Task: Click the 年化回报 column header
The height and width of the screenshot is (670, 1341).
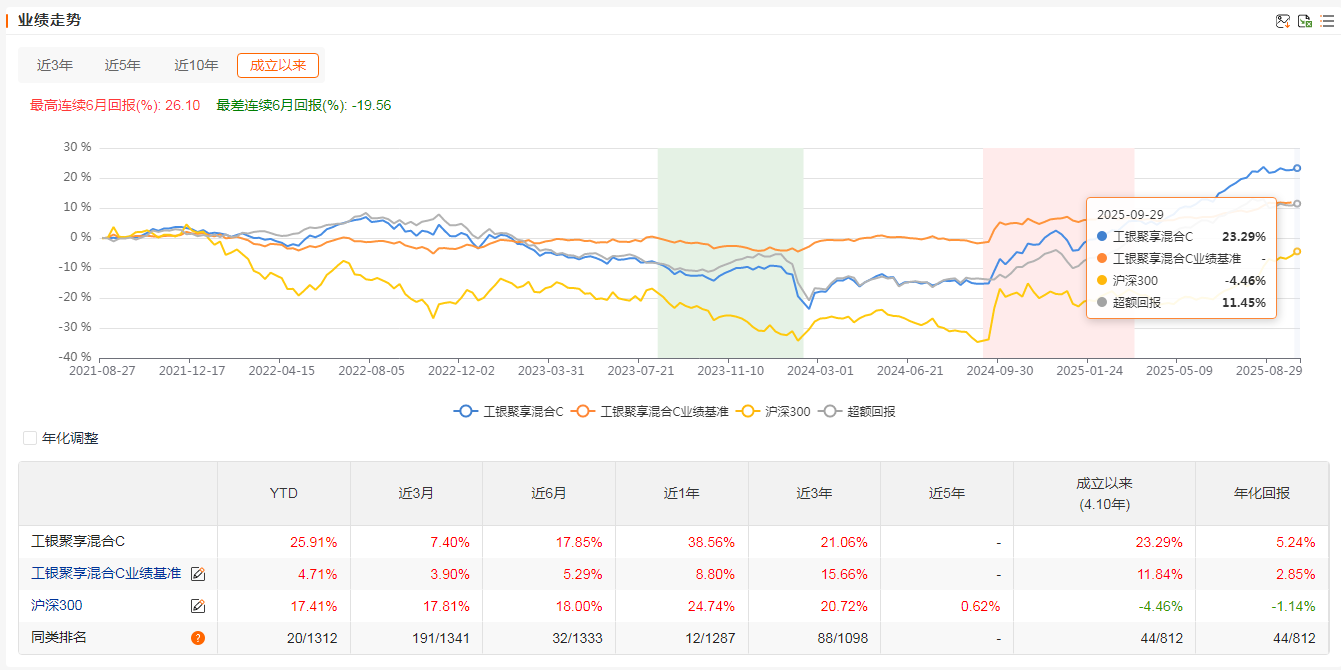Action: [x=1262, y=493]
